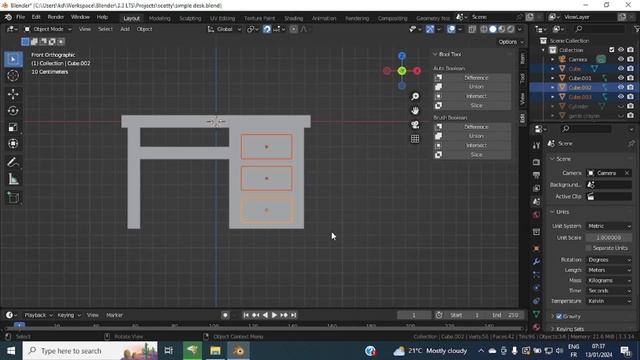
Task: Open the Unit System Metric dropdown
Action: (609, 226)
